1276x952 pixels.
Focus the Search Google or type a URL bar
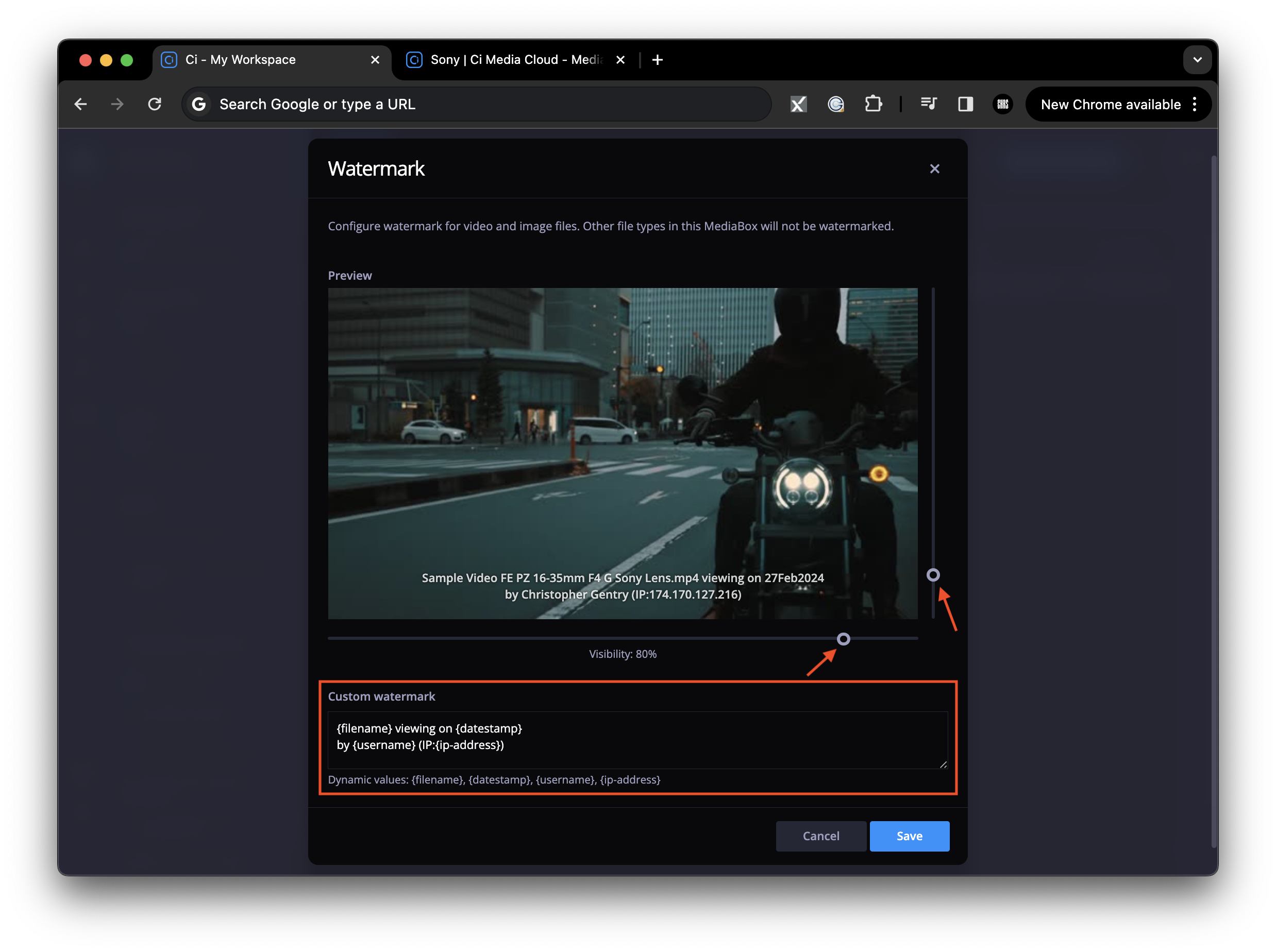(x=476, y=104)
